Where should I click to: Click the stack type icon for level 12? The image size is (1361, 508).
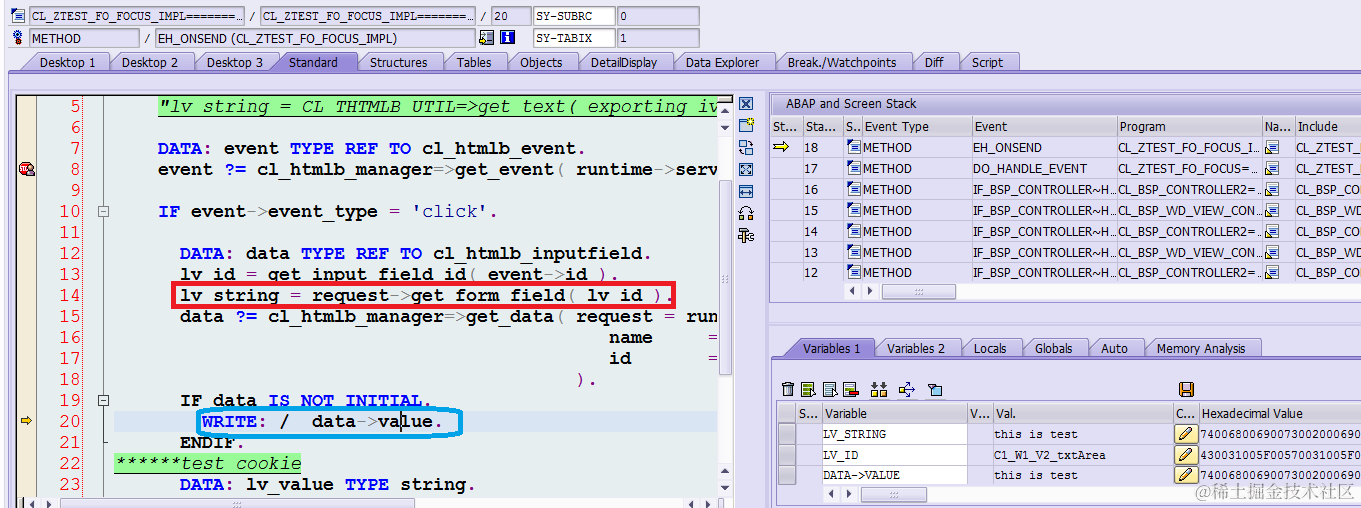click(x=853, y=272)
